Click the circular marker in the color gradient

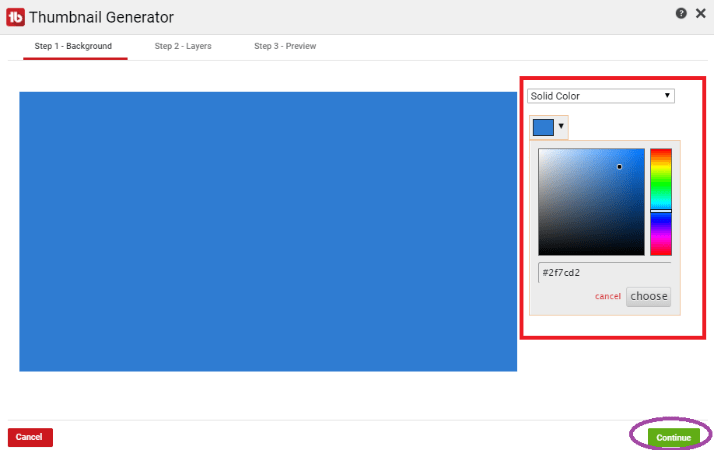(x=619, y=167)
